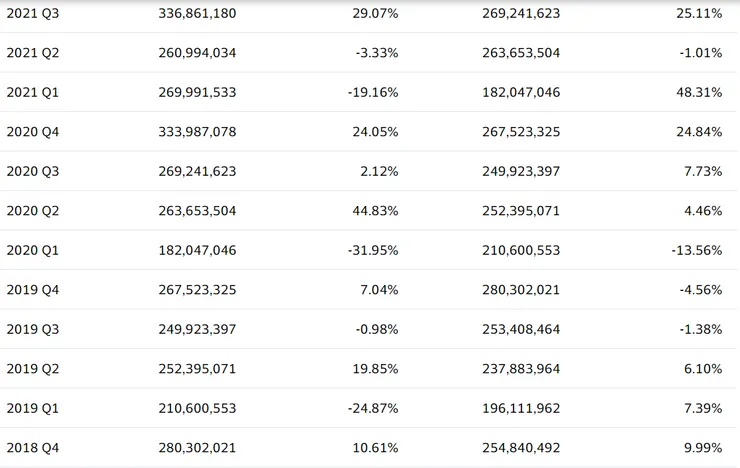Select the 2020 Q1 row label
Image resolution: width=740 pixels, height=468 pixels.
coord(33,250)
